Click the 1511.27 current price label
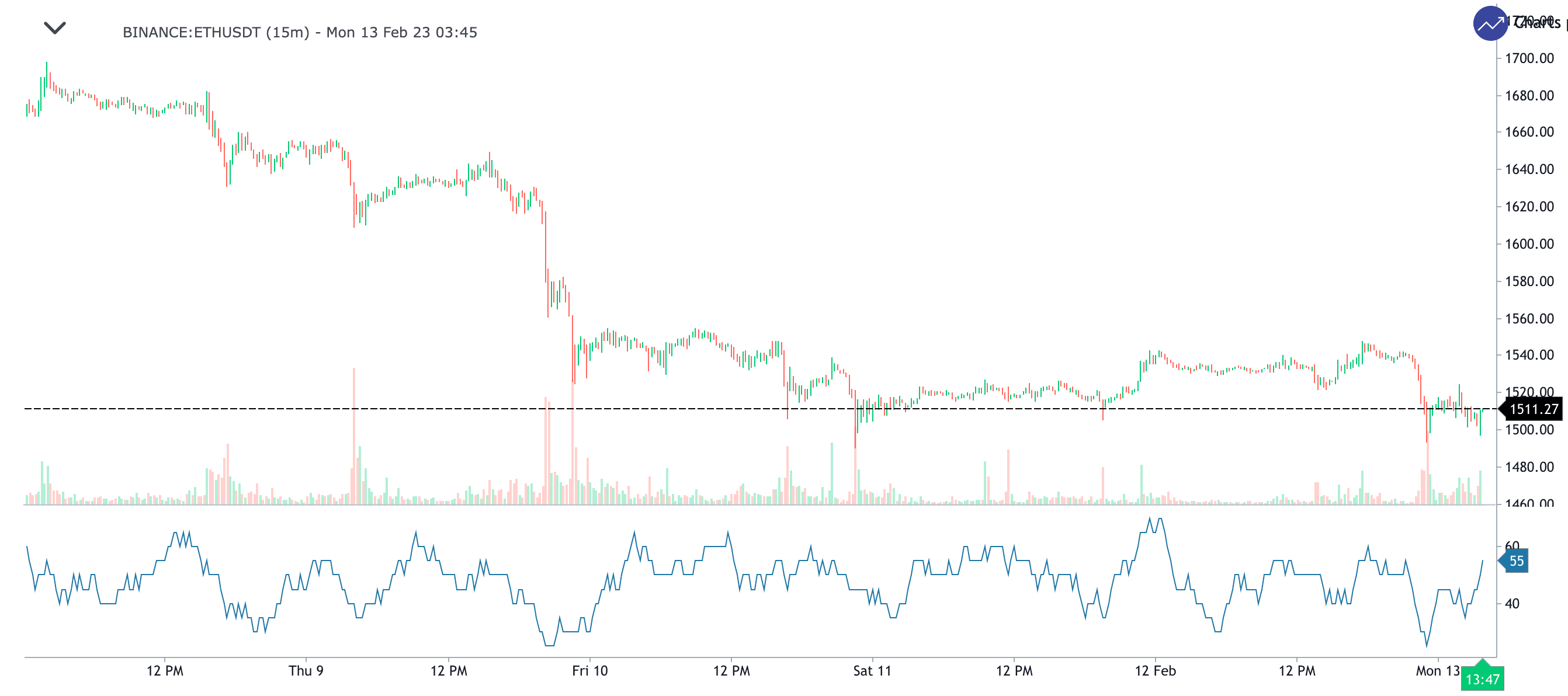 [1534, 409]
